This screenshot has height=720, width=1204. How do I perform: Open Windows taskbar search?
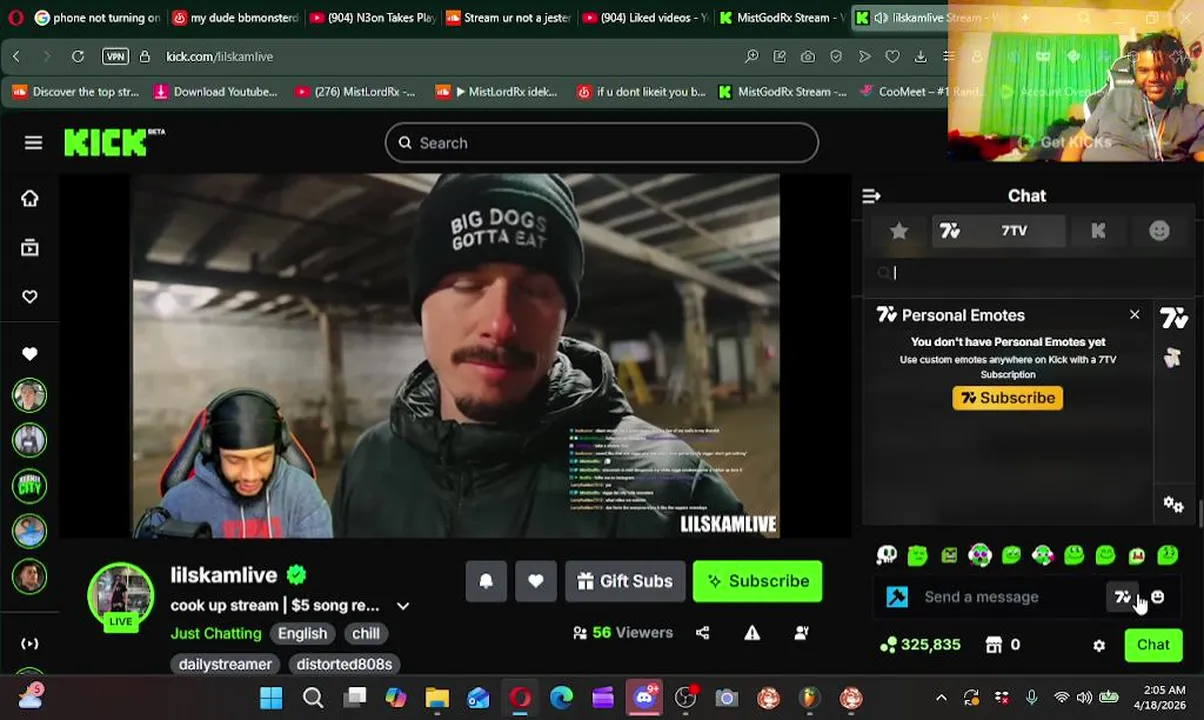[313, 698]
